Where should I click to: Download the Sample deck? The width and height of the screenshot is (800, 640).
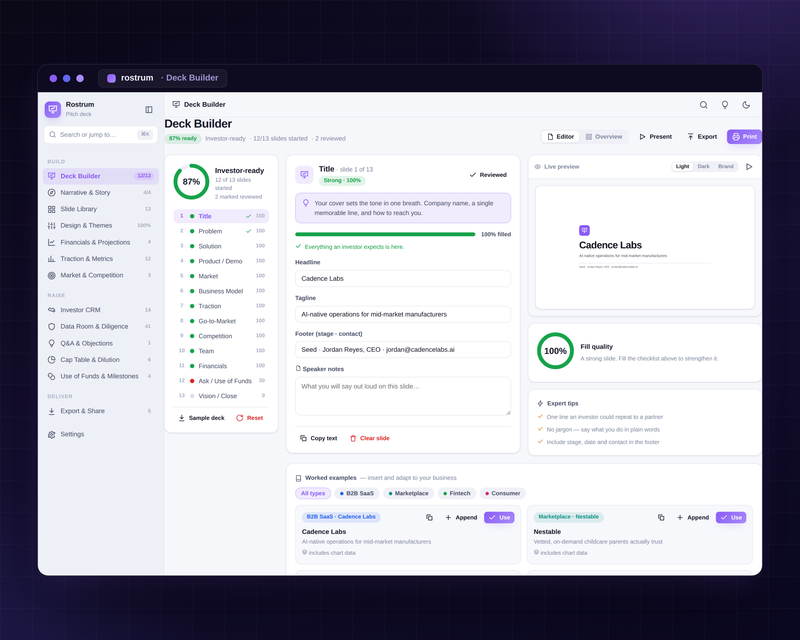pyautogui.click(x=202, y=418)
